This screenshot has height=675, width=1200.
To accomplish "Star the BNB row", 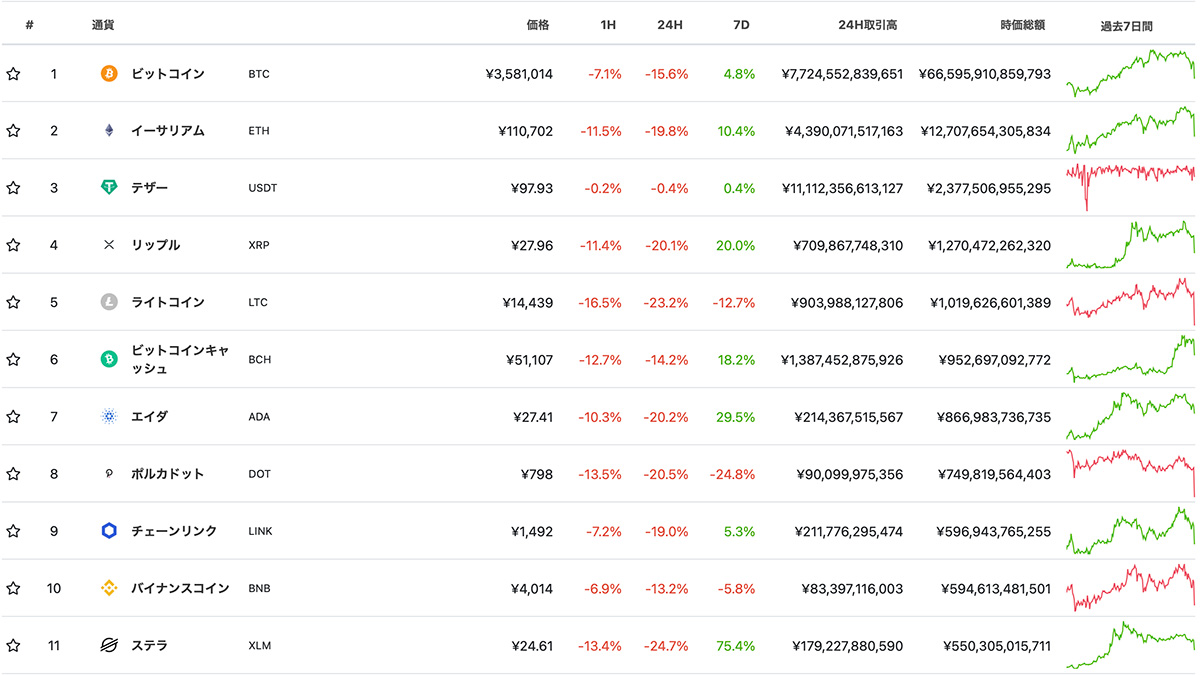I will pyautogui.click(x=13, y=588).
